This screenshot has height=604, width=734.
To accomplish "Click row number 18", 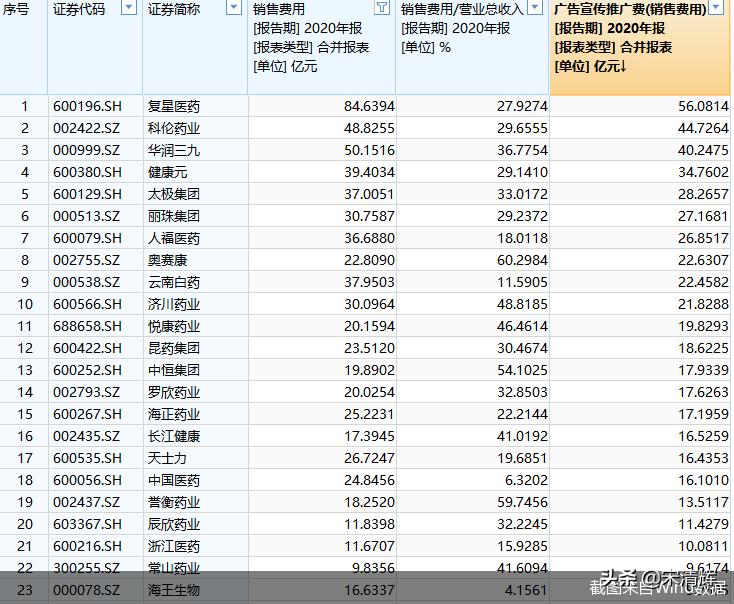I will [25, 480].
